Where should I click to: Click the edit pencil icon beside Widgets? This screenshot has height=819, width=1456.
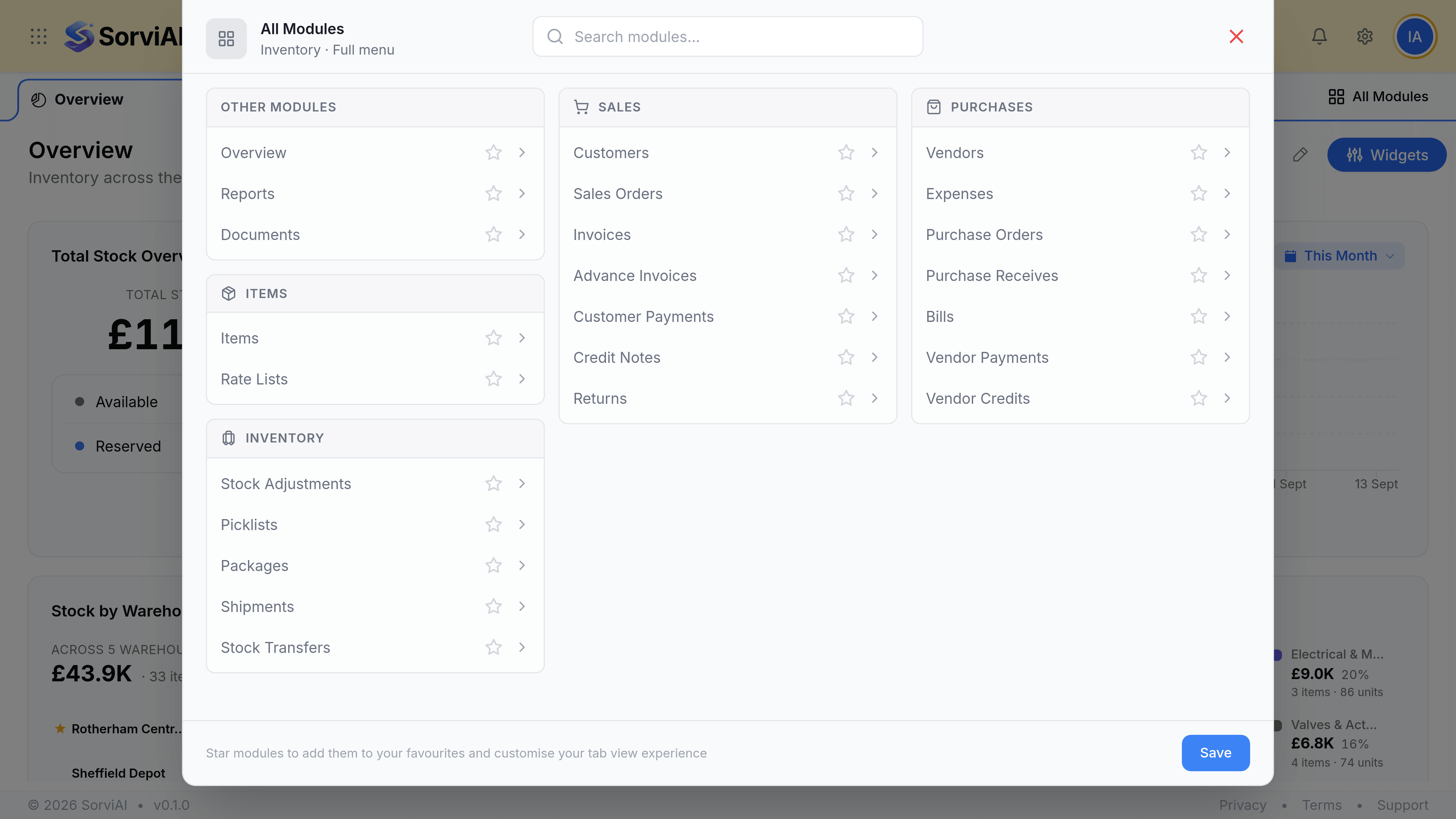tap(1300, 155)
